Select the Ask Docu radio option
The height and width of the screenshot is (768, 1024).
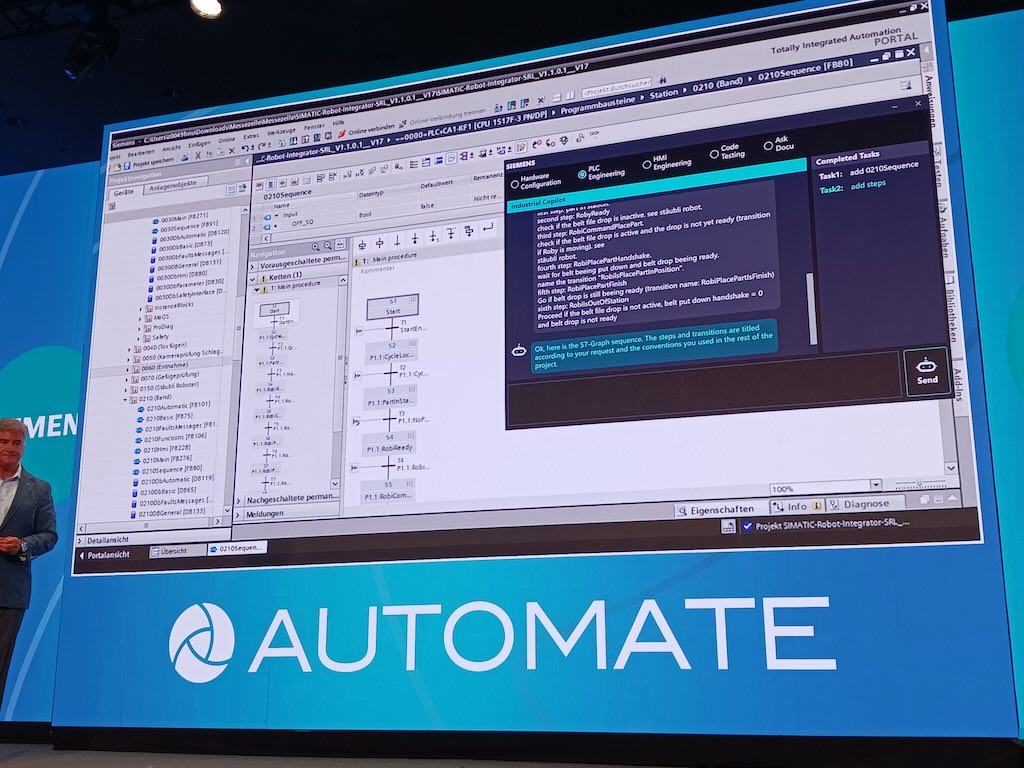click(768, 146)
